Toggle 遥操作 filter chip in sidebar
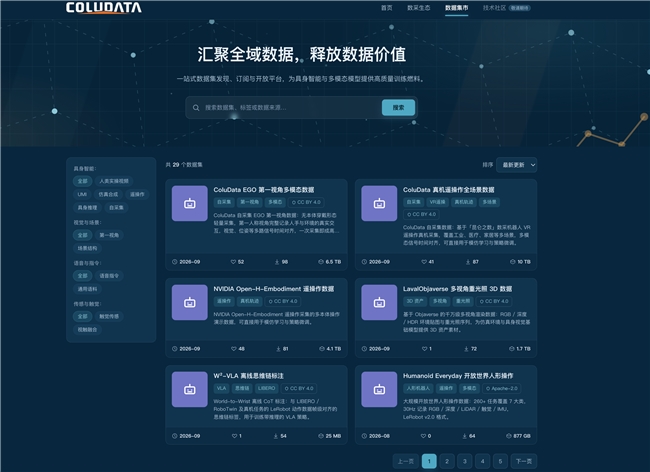Image resolution: width=650 pixels, height=472 pixels. pyautogui.click(x=137, y=194)
